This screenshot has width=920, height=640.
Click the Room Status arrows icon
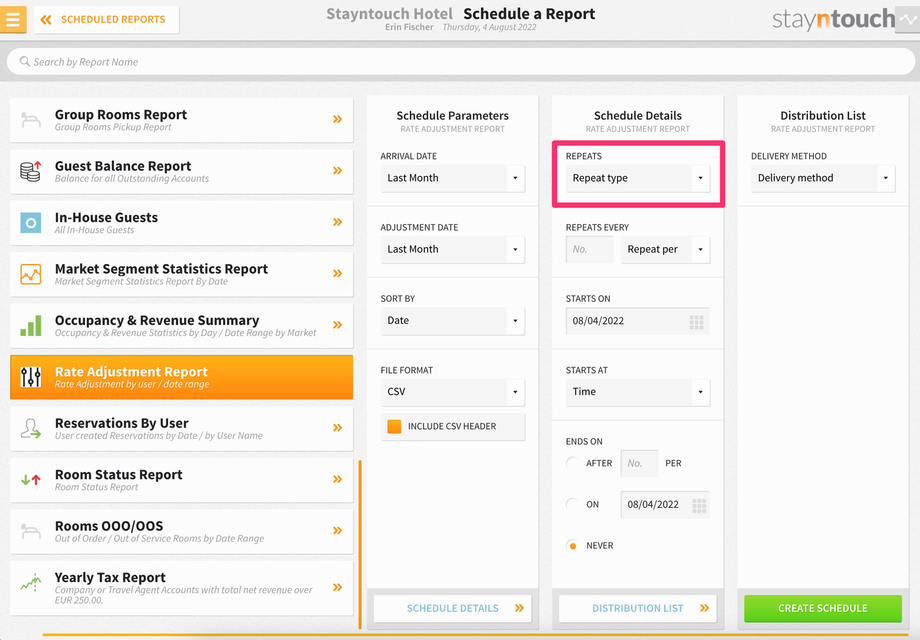pos(31,479)
